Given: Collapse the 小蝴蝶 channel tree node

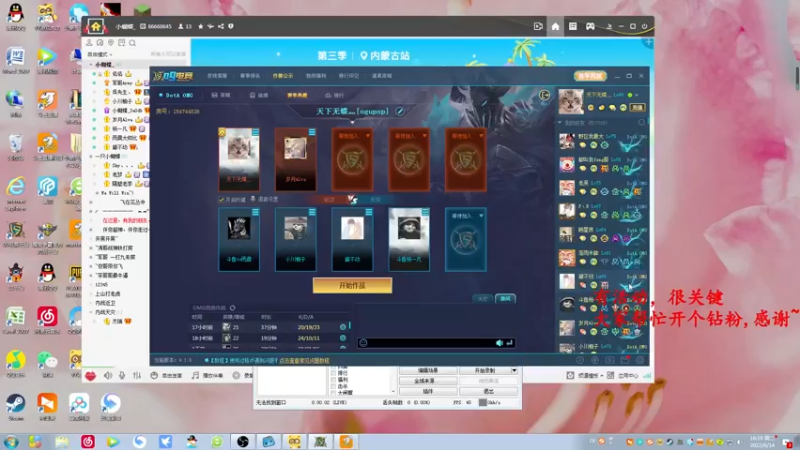Looking at the screenshot, I should click(91, 65).
